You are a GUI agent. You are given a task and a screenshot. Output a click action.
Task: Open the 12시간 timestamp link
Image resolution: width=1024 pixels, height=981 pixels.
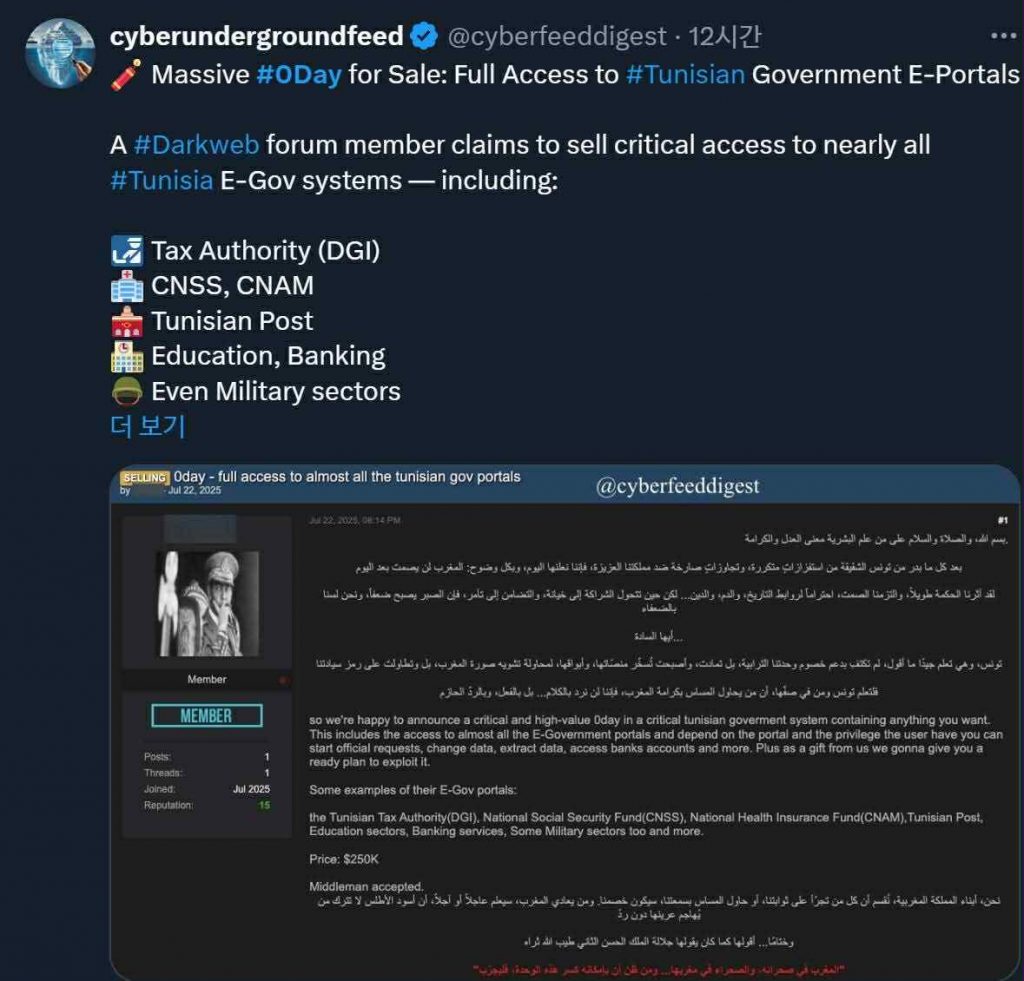click(725, 37)
